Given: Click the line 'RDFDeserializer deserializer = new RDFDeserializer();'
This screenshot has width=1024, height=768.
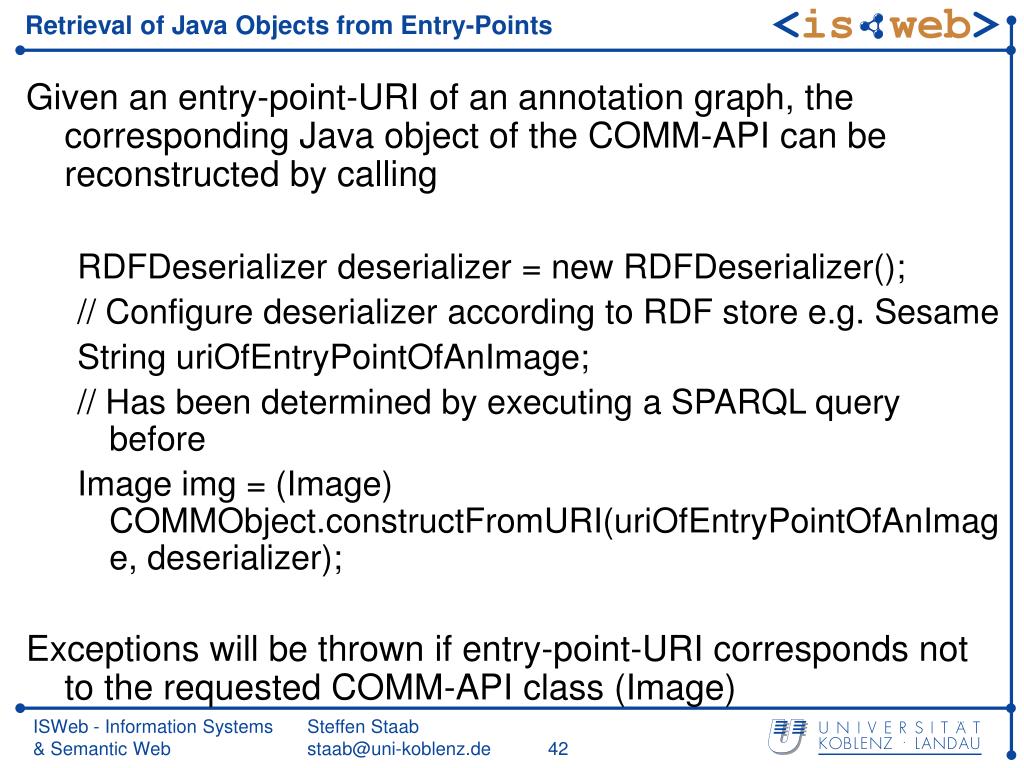Looking at the screenshot, I should (492, 268).
